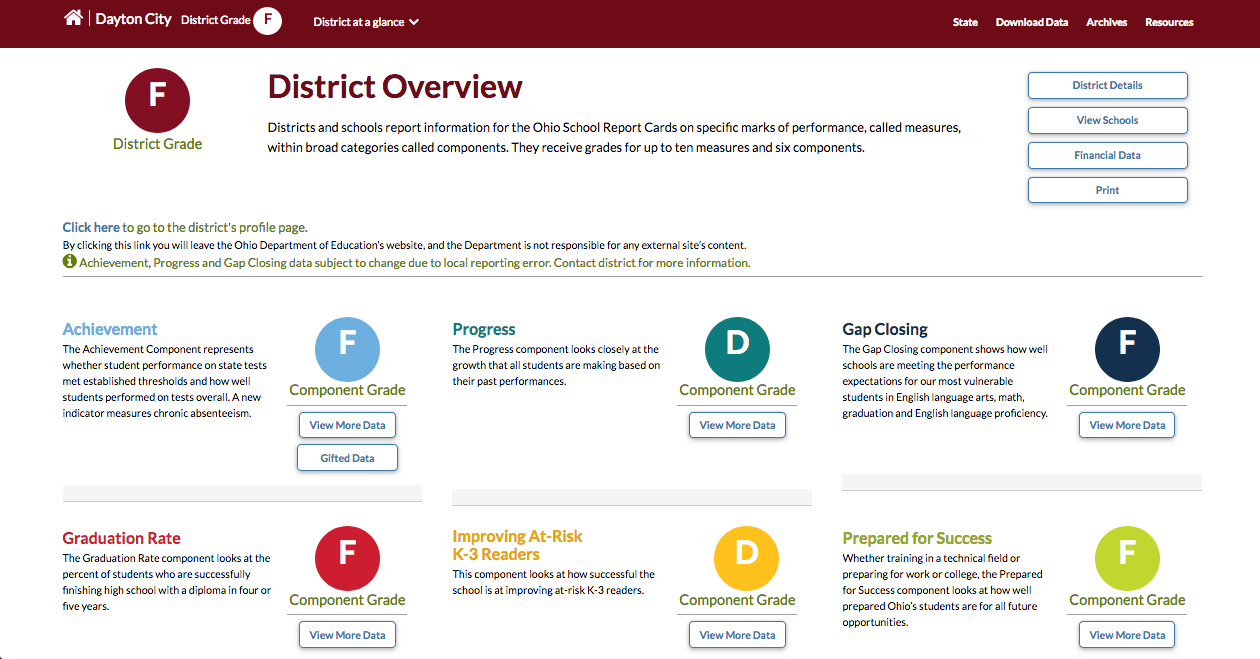This screenshot has height=659, width=1260.
Task: Click Component Grade label under Graduation Rate circle
Action: tap(347, 600)
